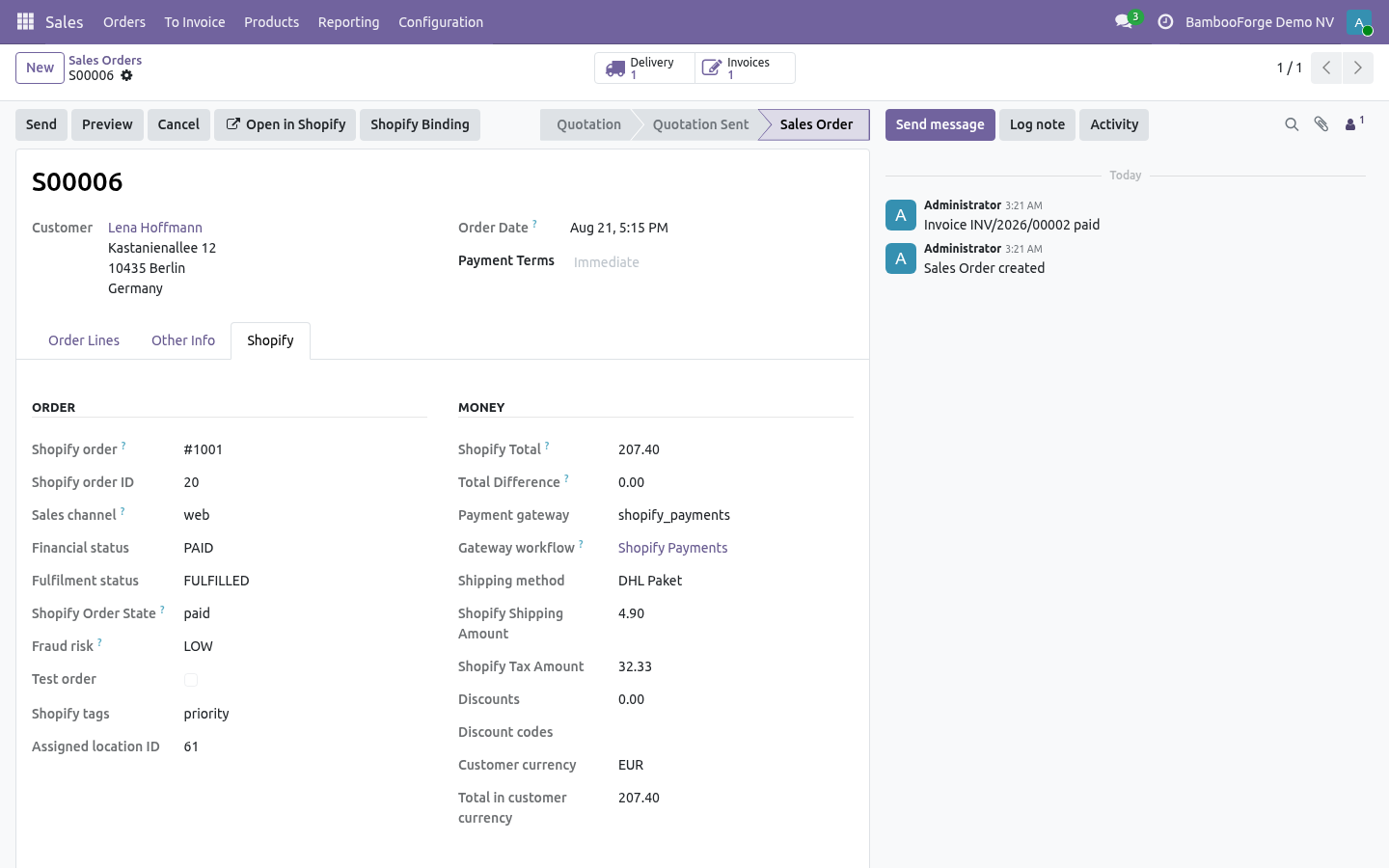Open the Configuration menu
1389x868 pixels.
click(x=441, y=22)
